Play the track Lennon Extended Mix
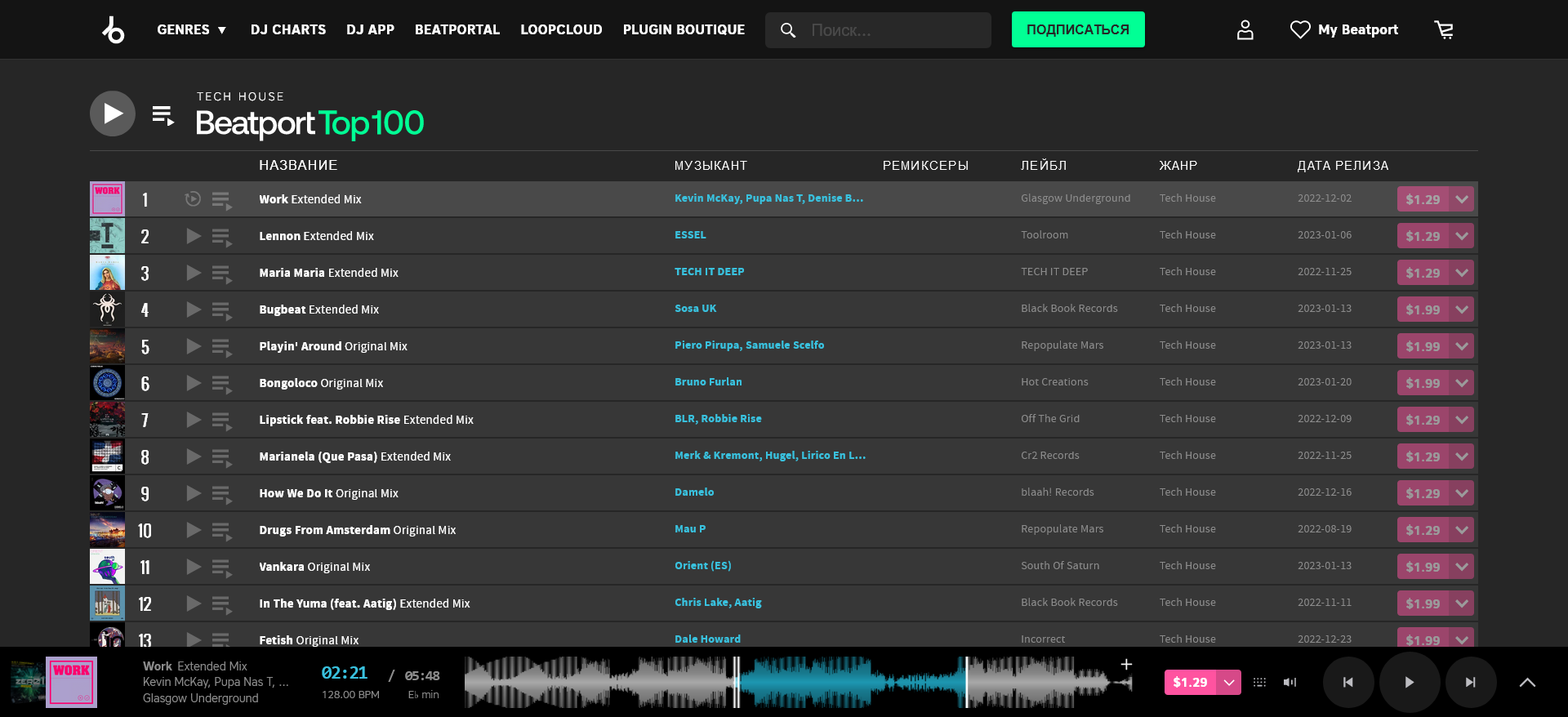The image size is (1568, 717). pyautogui.click(x=194, y=236)
